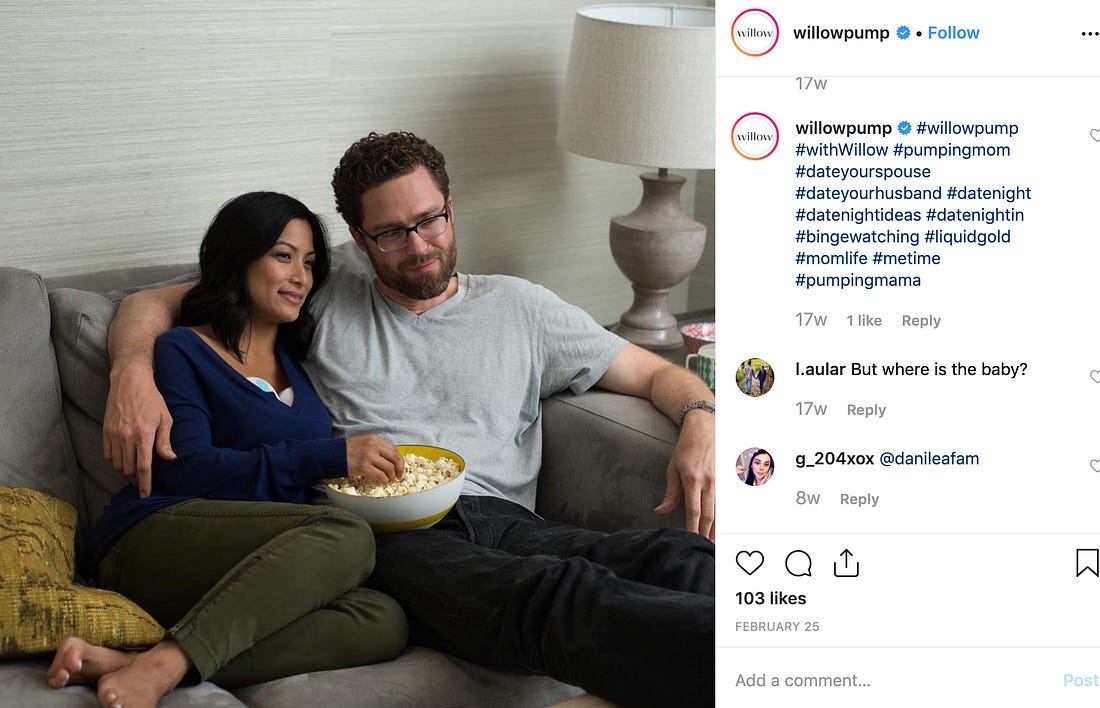
Task: View 1 like on willowpump comment
Action: tap(864, 321)
